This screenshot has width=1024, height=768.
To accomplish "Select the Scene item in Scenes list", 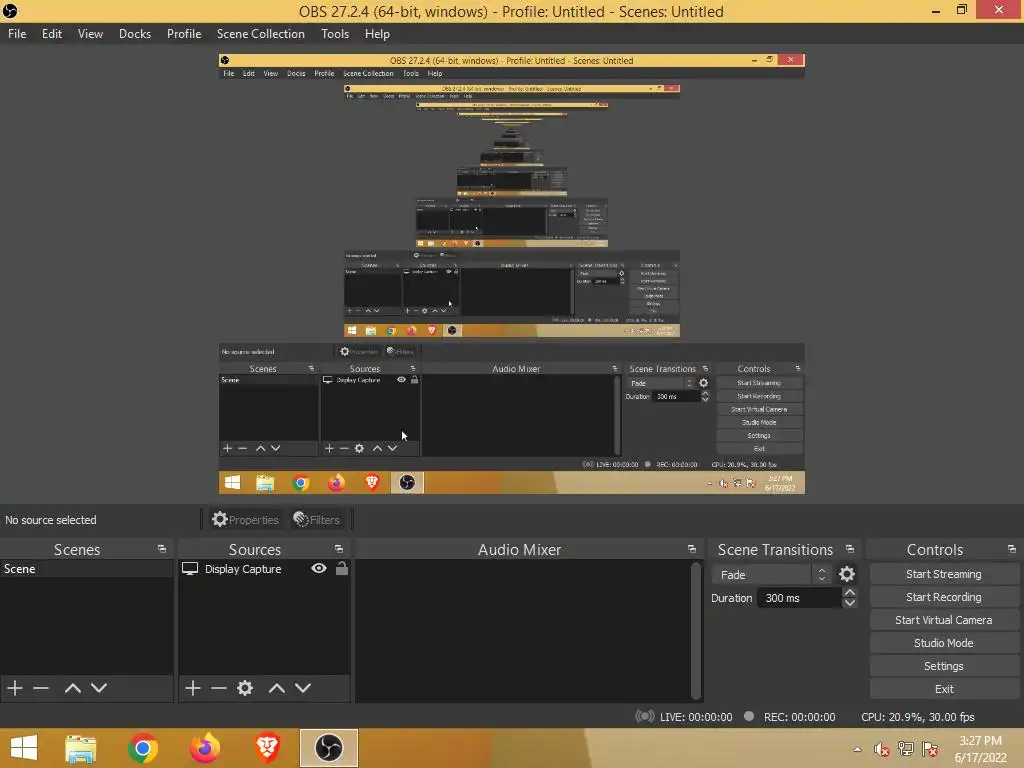I will pos(86,569).
